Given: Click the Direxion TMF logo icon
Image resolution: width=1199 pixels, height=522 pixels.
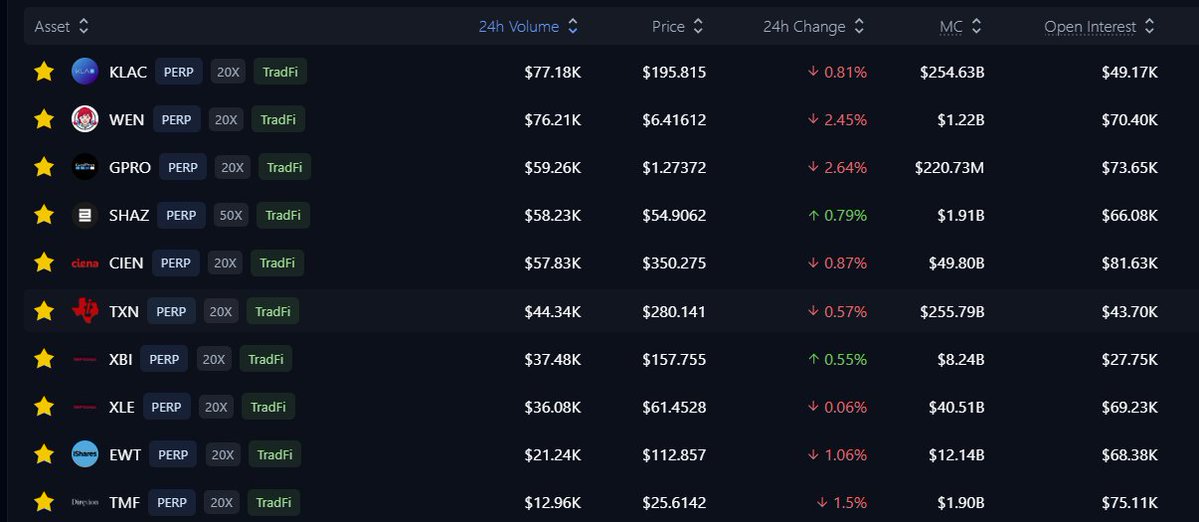Looking at the screenshot, I should pyautogui.click(x=85, y=503).
